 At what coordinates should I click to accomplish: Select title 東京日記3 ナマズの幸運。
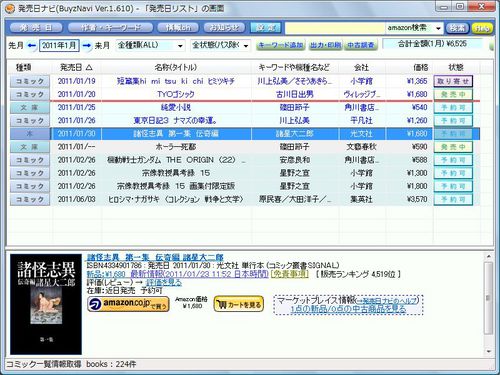175,120
